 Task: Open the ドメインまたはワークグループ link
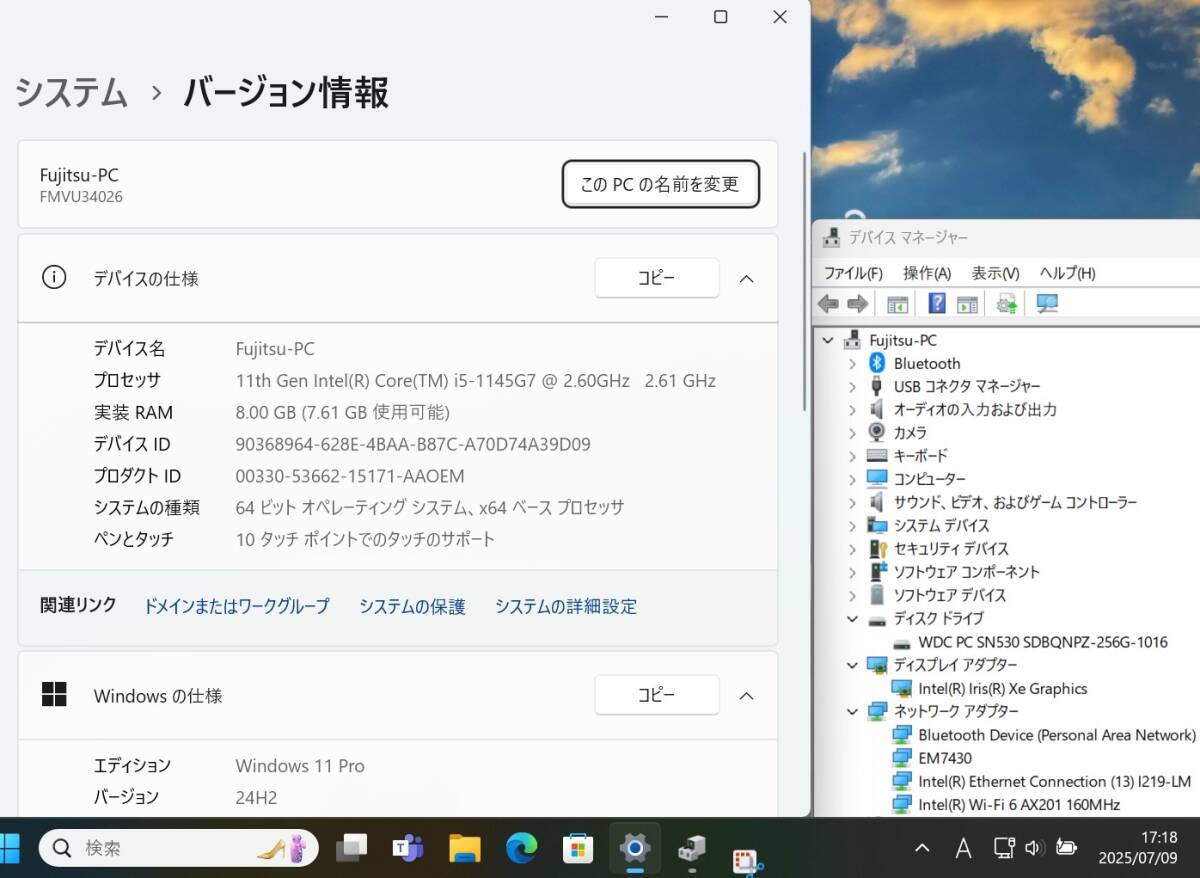tap(236, 606)
